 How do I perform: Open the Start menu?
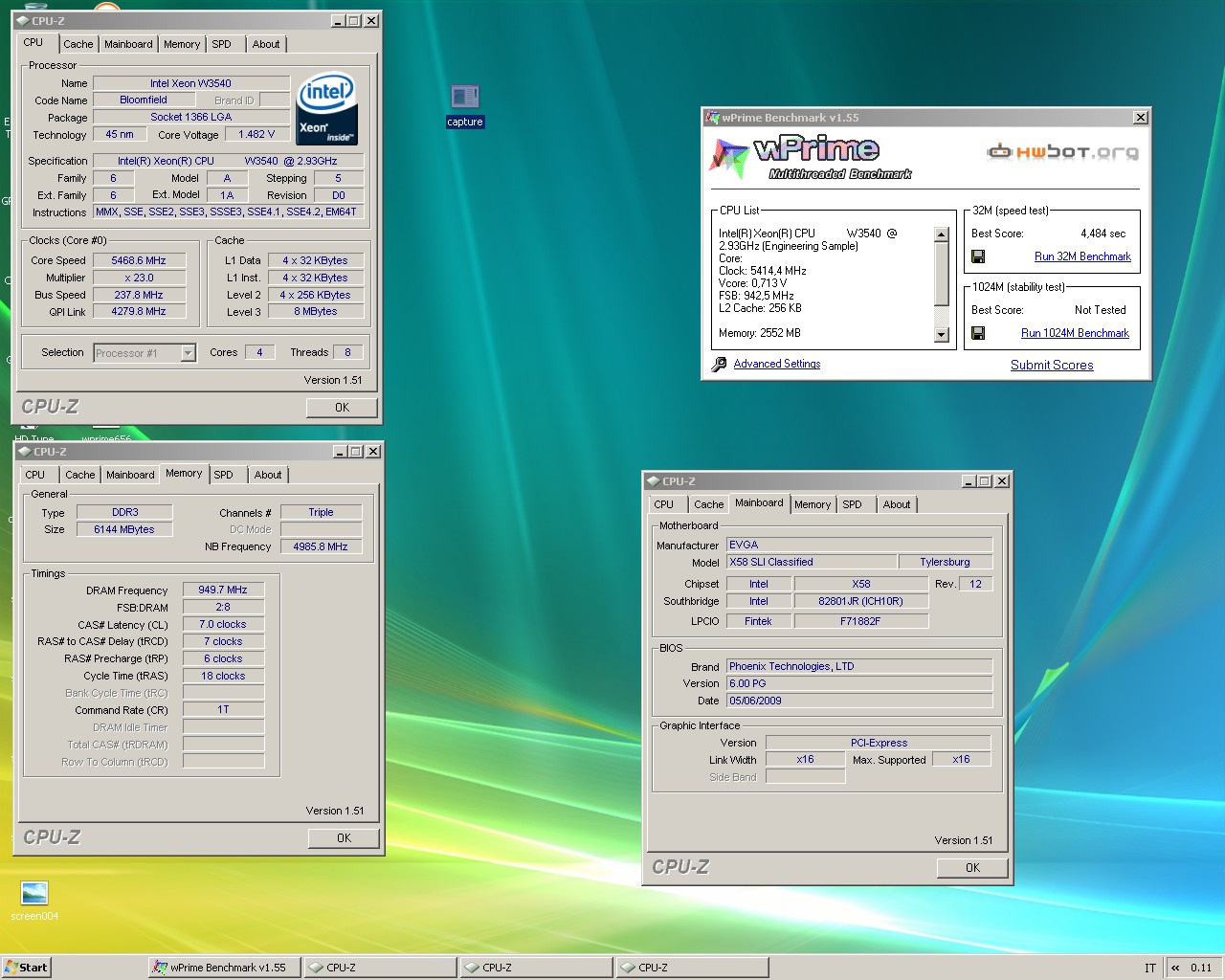[x=26, y=968]
